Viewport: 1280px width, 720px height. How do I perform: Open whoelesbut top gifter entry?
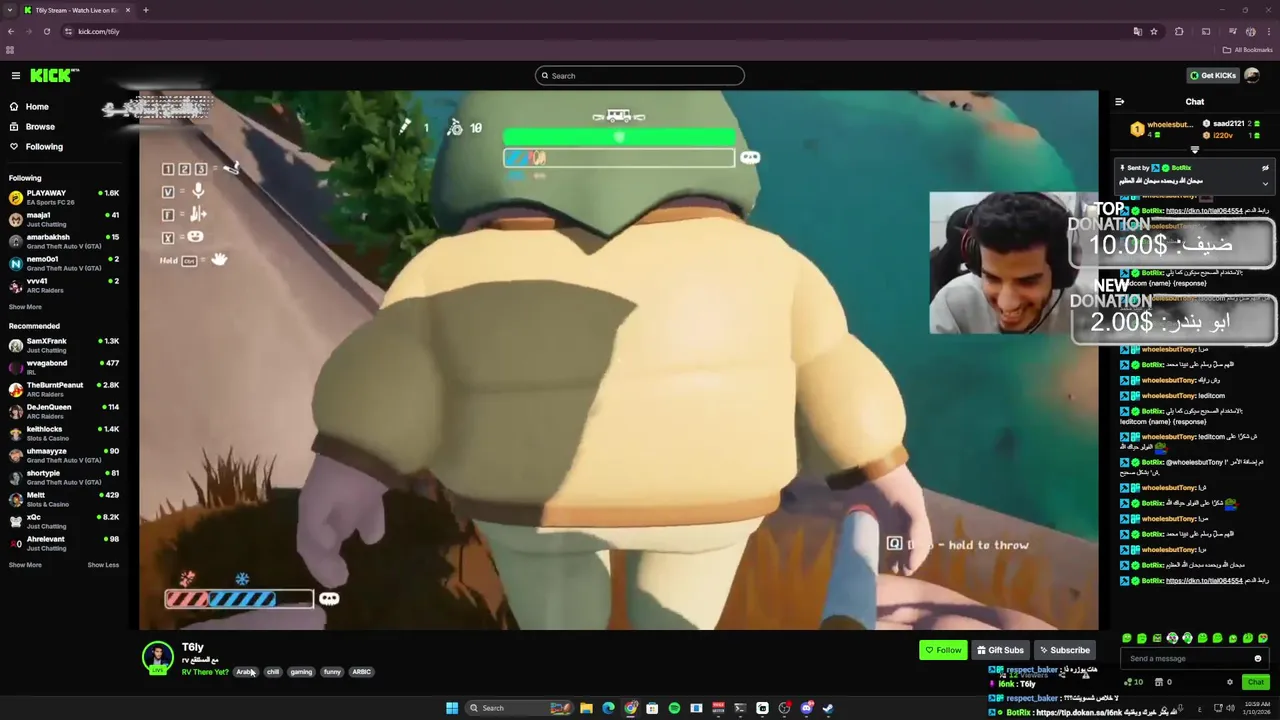[1163, 129]
